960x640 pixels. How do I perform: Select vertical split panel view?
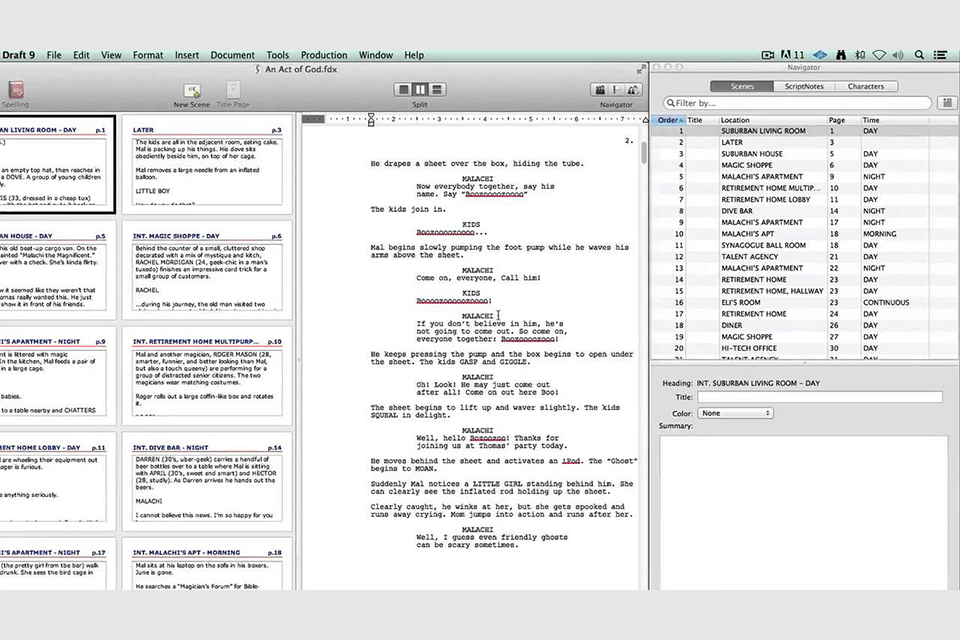click(x=420, y=89)
